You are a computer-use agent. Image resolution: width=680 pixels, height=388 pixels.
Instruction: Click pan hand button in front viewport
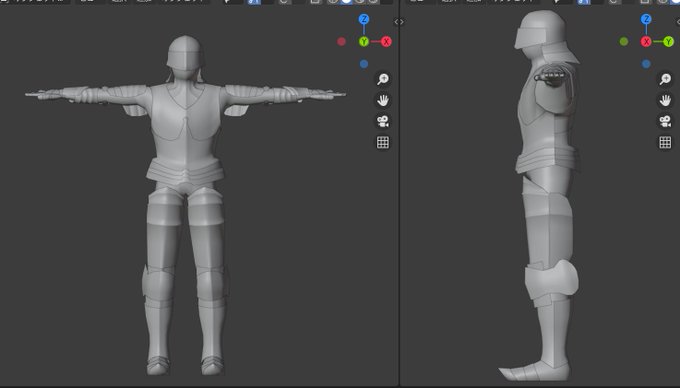tap(382, 100)
